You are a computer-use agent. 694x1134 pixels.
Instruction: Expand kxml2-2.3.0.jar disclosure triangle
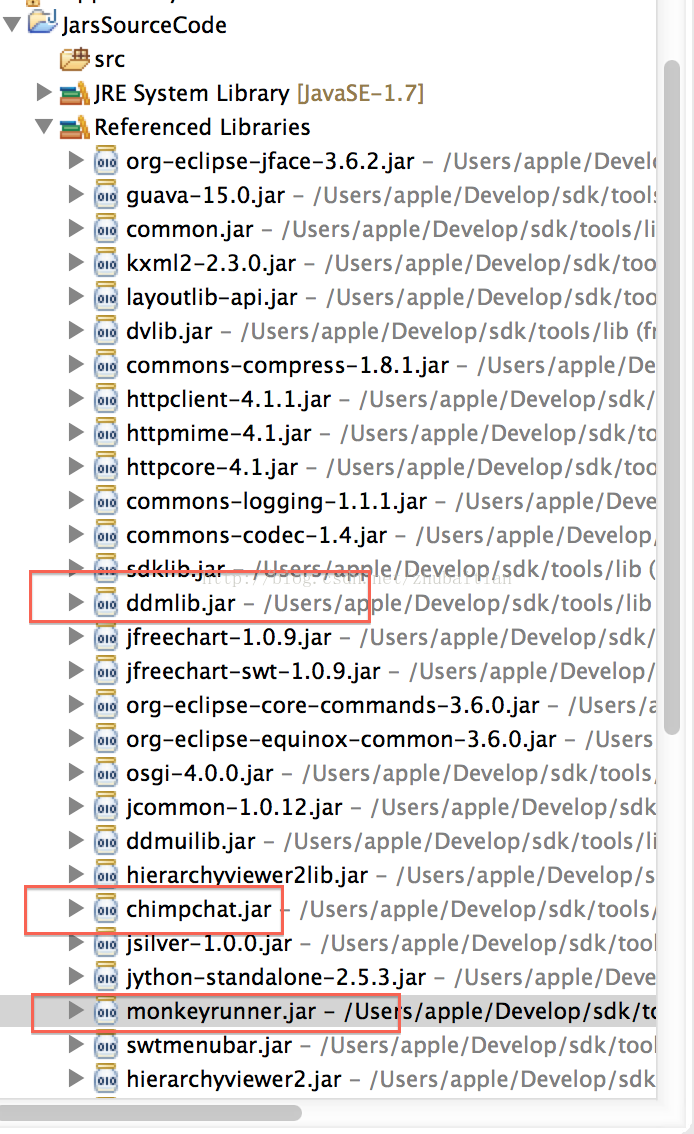tap(76, 262)
